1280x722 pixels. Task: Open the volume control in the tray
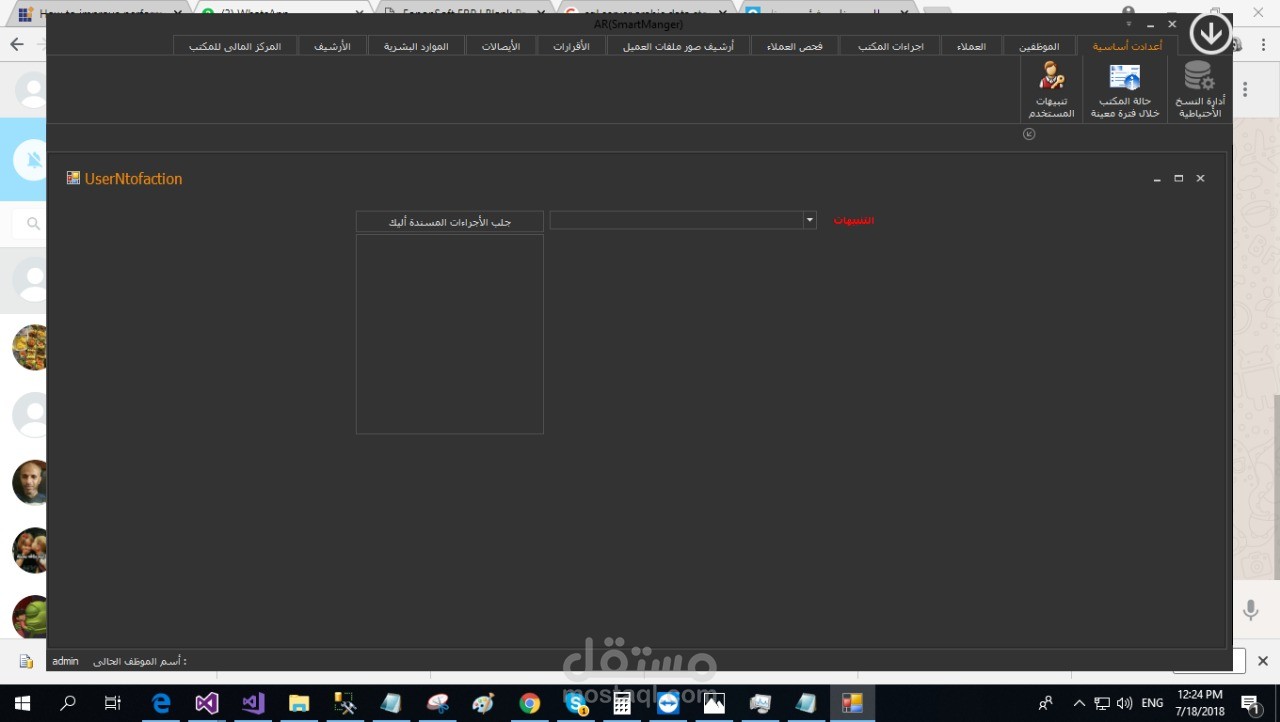1124,703
